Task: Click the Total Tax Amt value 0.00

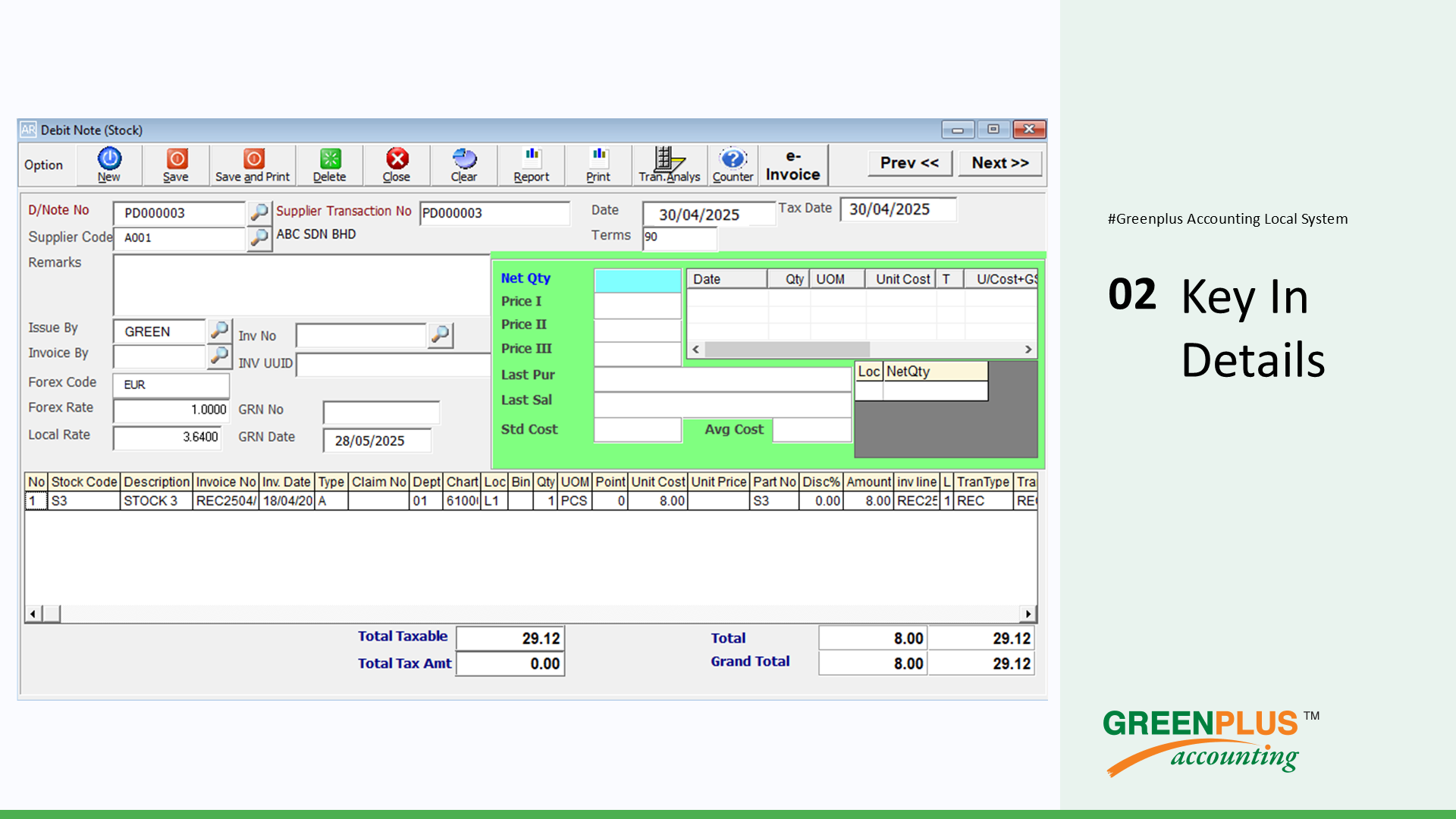Action: pyautogui.click(x=510, y=664)
